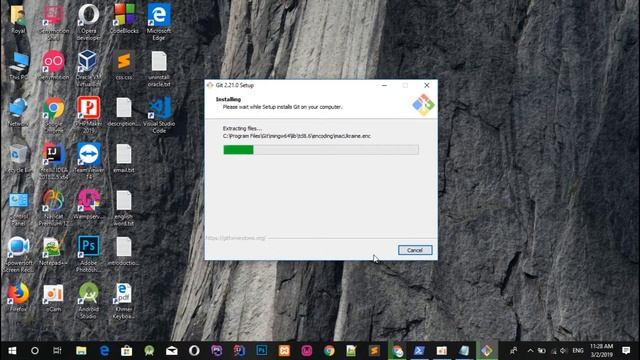Screen dimensions: 640x360
Task: Select the Adobe Photoshop desktop shortcut
Action: tap(89, 255)
